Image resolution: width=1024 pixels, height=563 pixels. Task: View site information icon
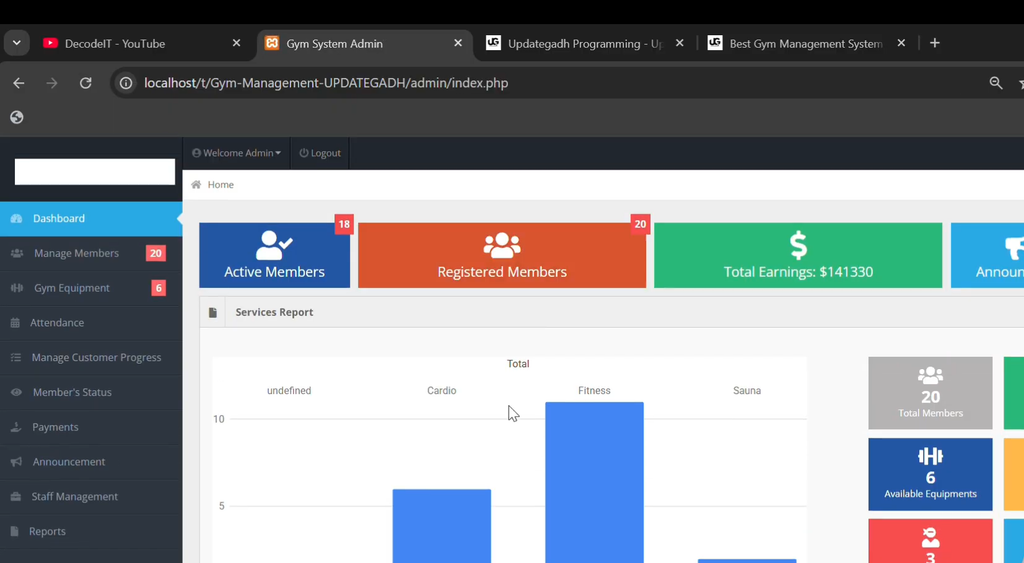126,83
